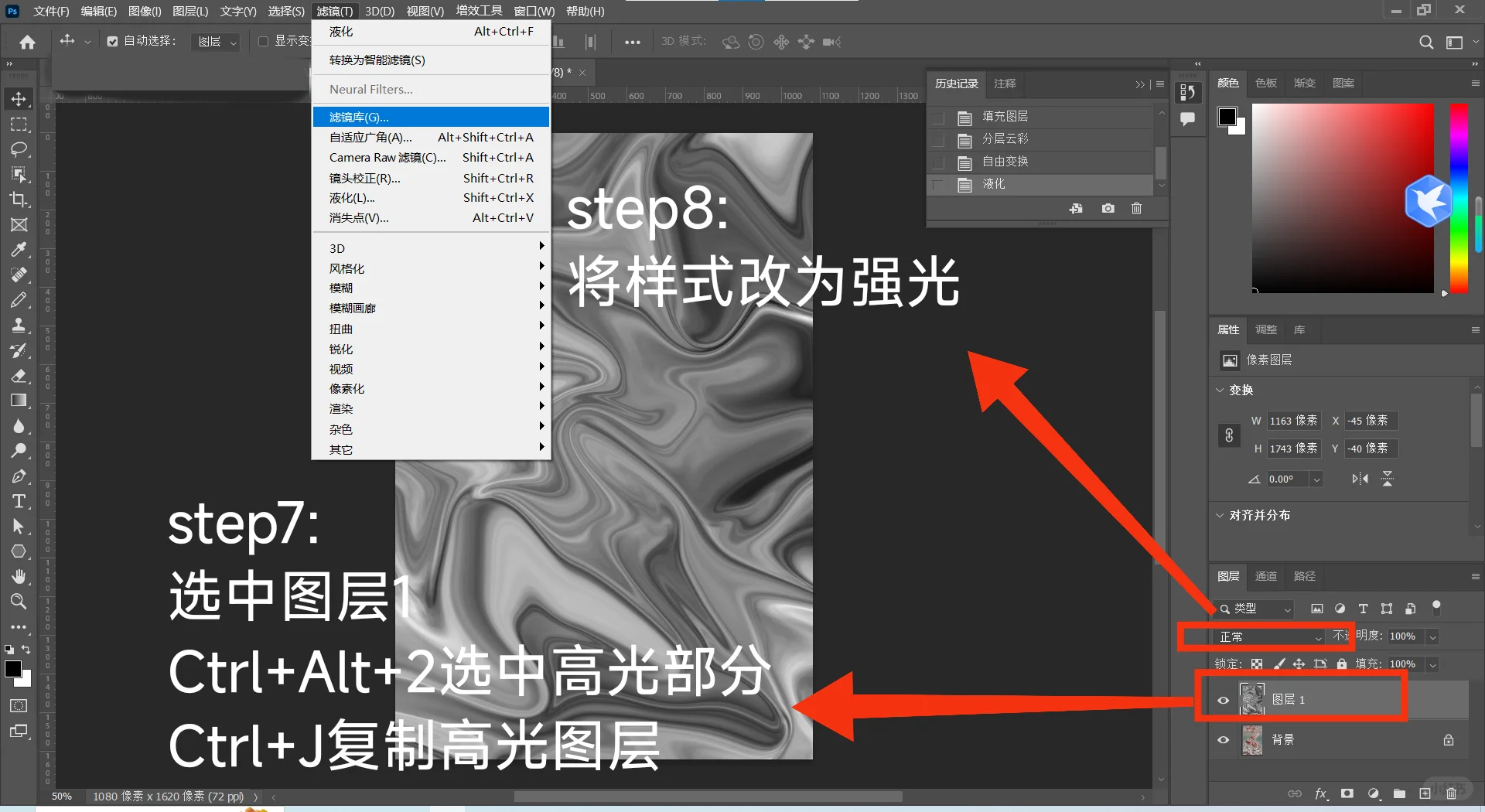Collapse the 对齐并分布 section
Viewport: 1485px width, 812px height.
[x=1220, y=515]
